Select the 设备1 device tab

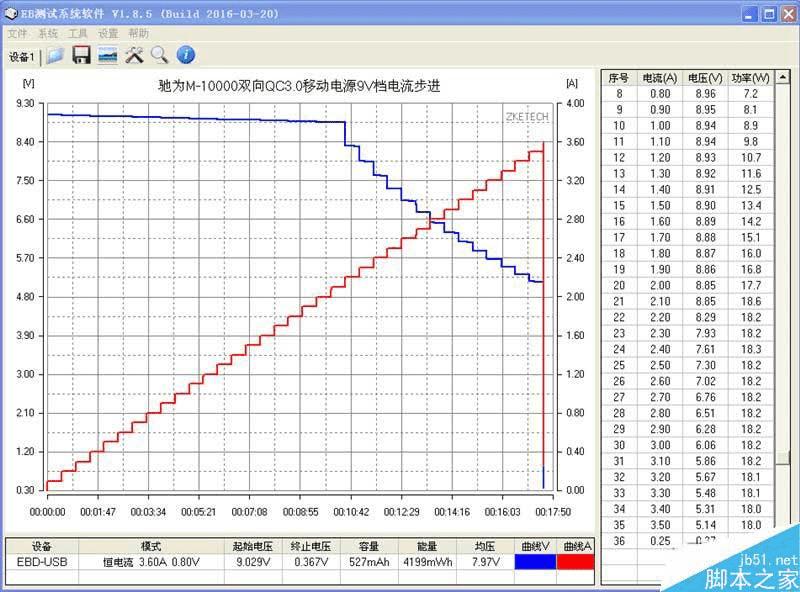click(21, 57)
